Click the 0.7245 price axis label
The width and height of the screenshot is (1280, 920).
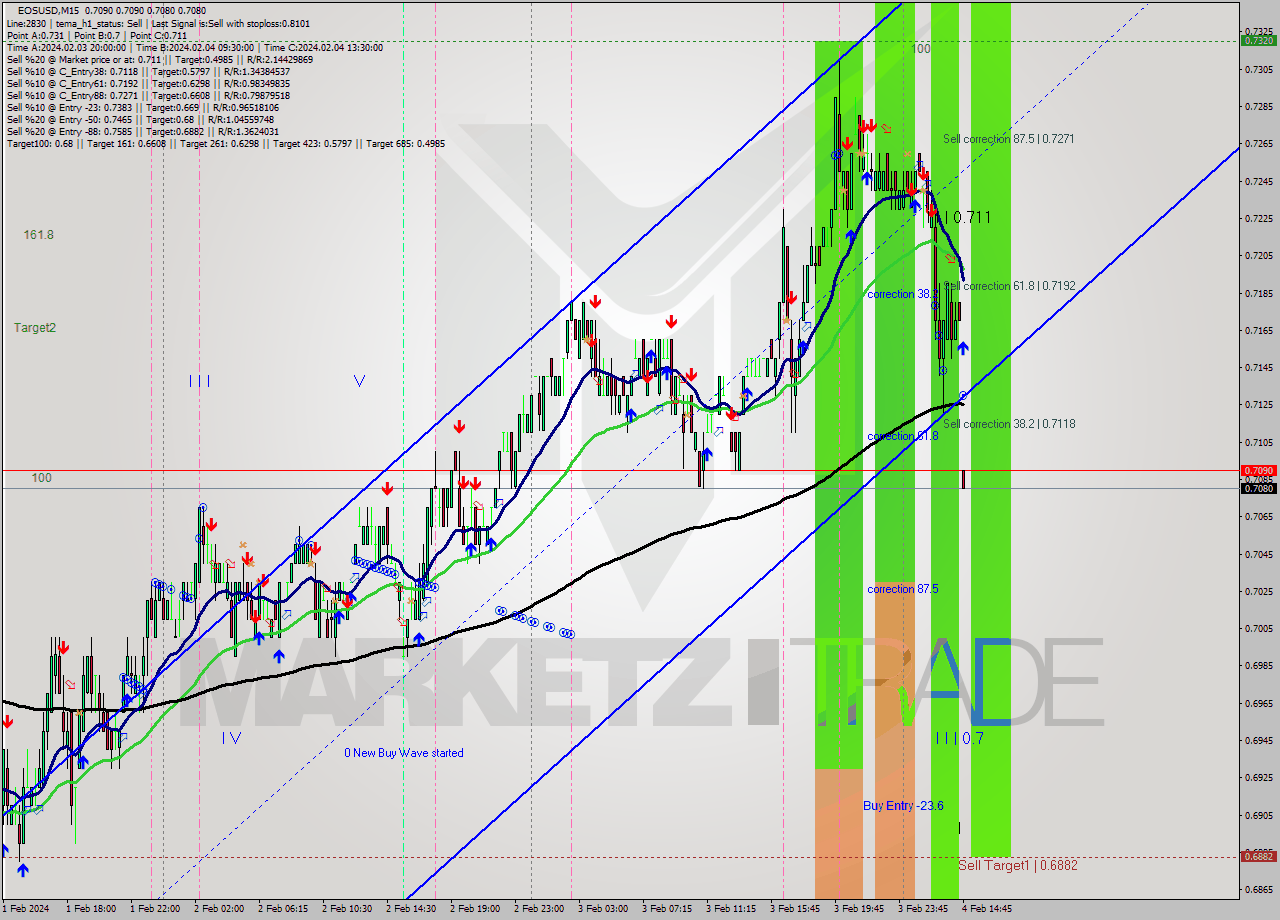(x=1258, y=181)
